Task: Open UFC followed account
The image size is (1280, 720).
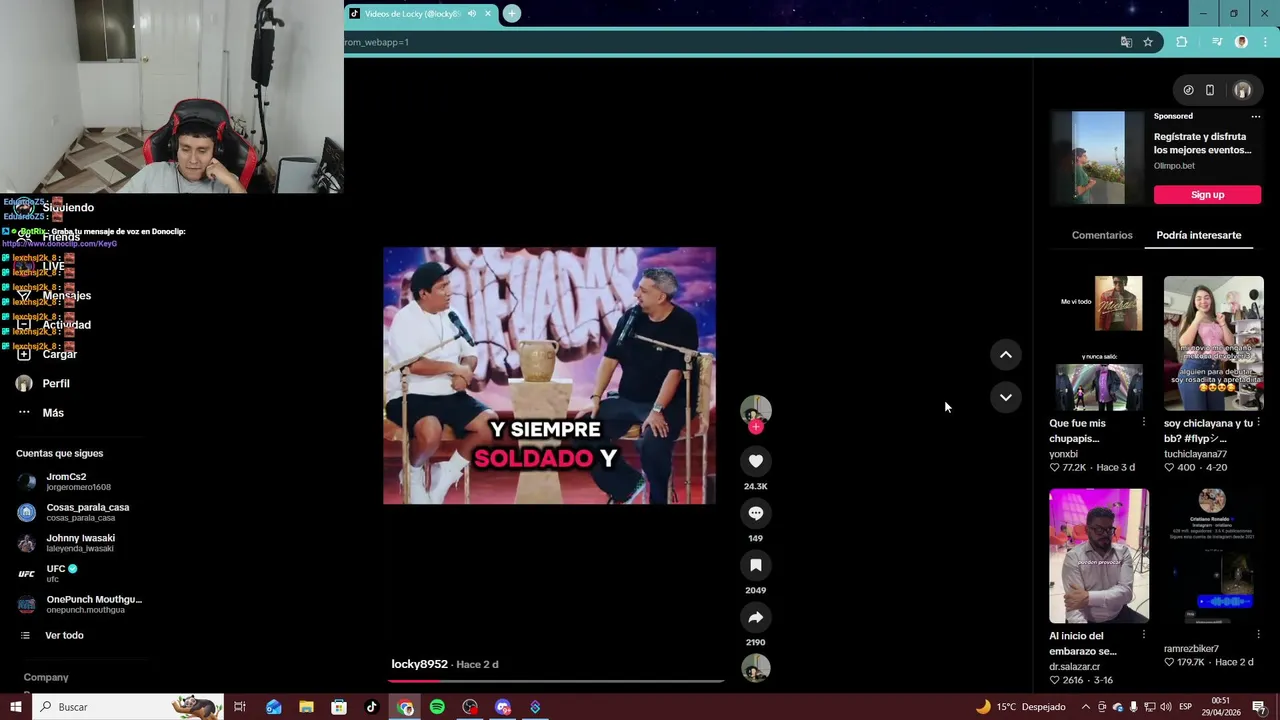Action: click(x=48, y=573)
